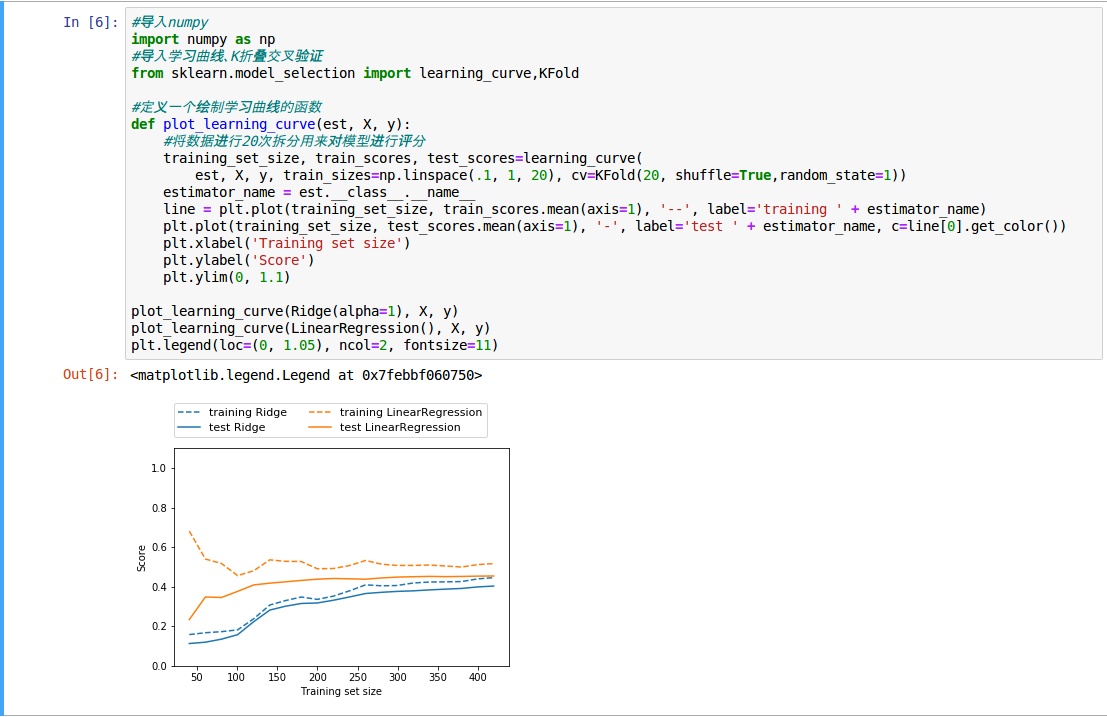Click the plot_learning_curve(Ridge(alpha=1) call line
The image size is (1107, 717).
point(294,311)
